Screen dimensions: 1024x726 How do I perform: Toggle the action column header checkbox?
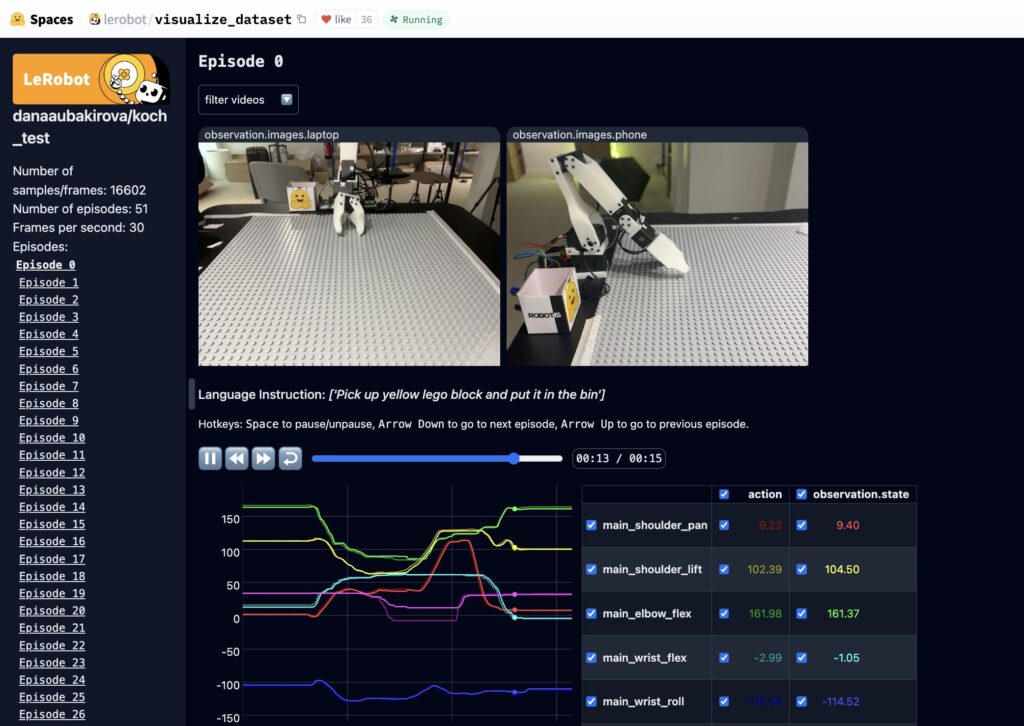coord(724,494)
